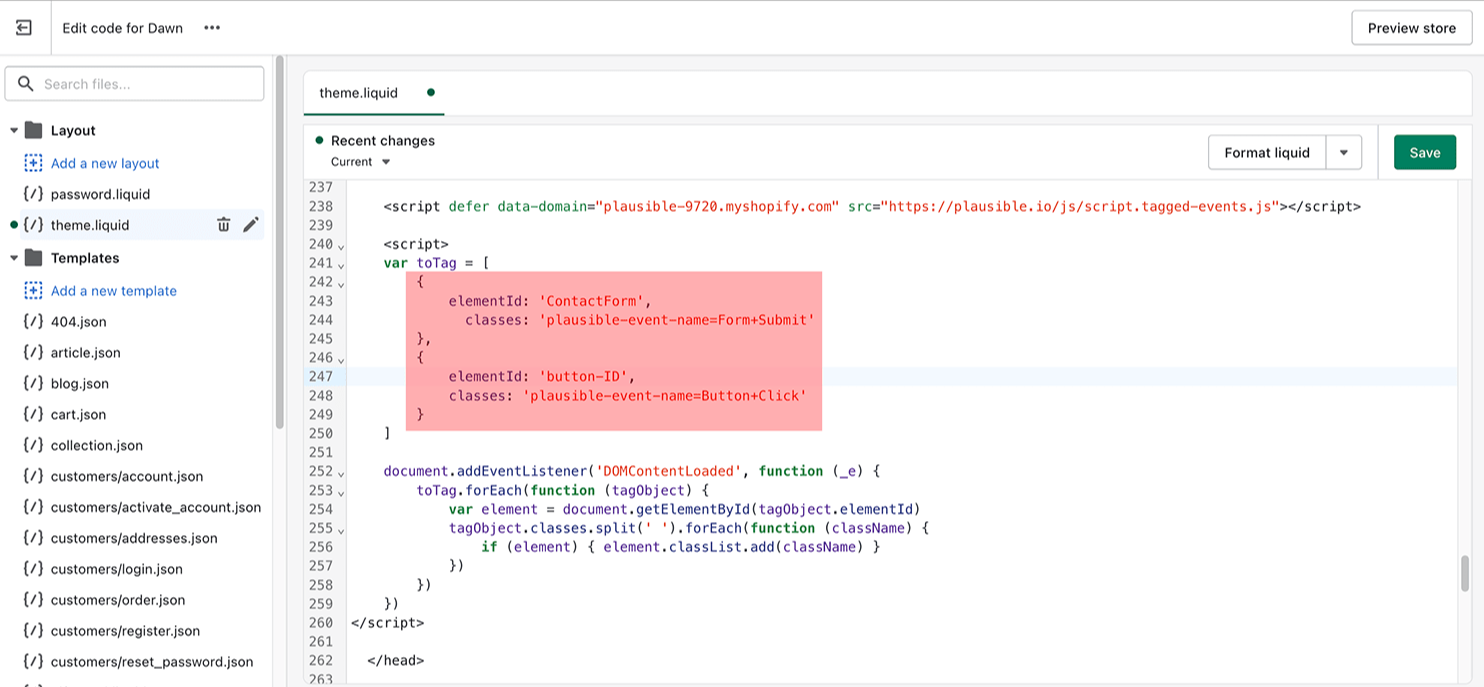
Task: Collapse the Templates folder arrow
Action: click(14, 258)
